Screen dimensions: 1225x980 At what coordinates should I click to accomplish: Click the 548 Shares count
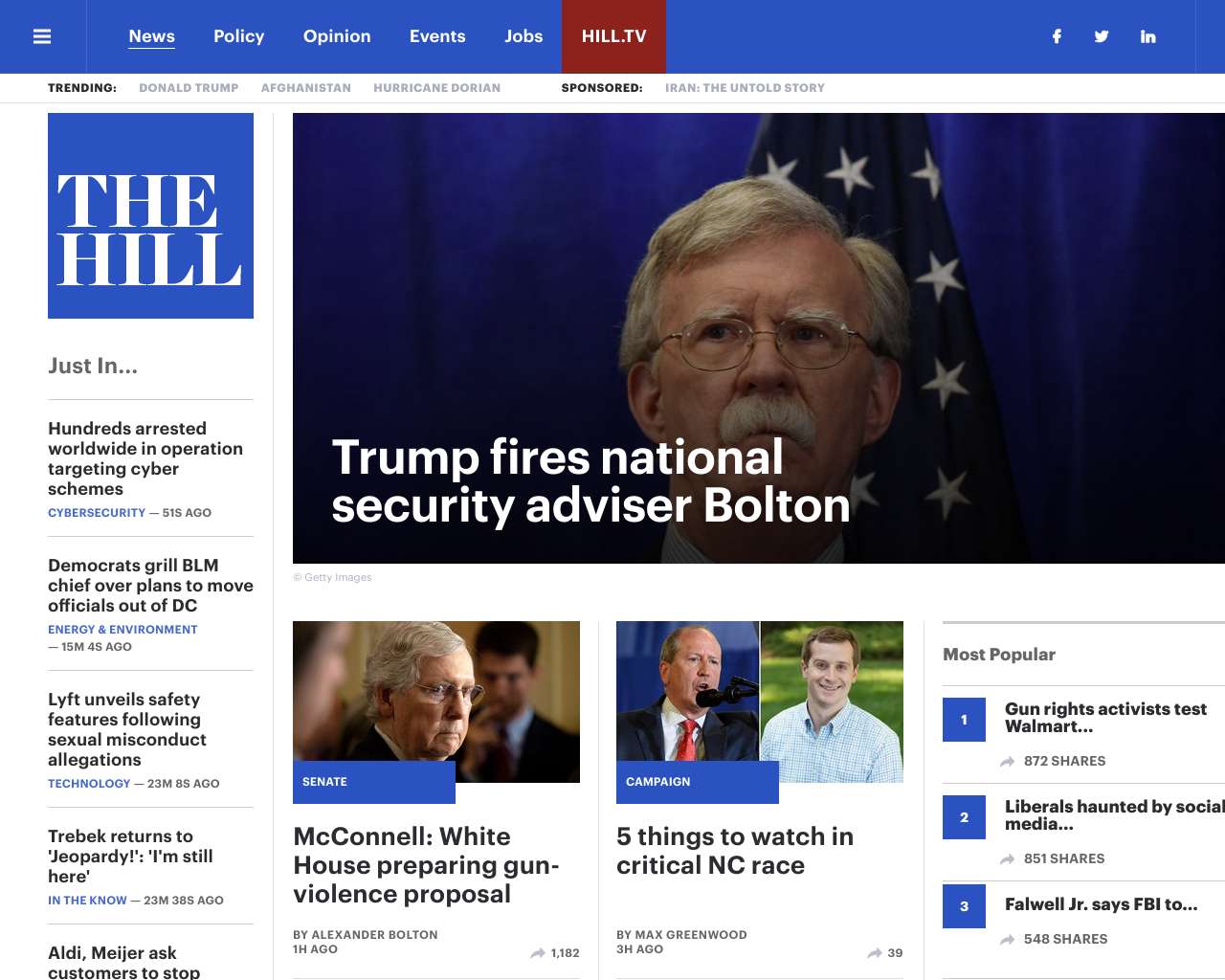click(1065, 940)
